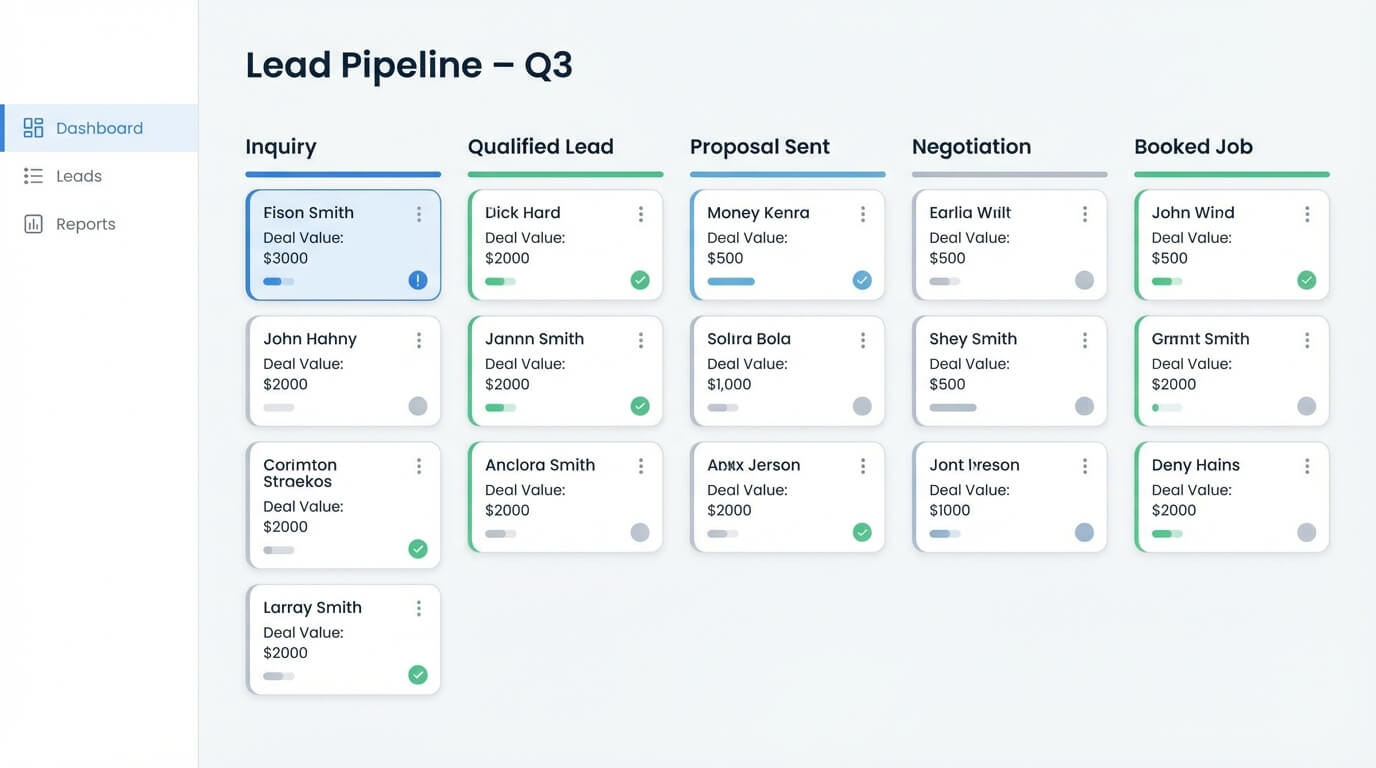Open the Leads page from sidebar
The image size is (1376, 768).
click(79, 176)
